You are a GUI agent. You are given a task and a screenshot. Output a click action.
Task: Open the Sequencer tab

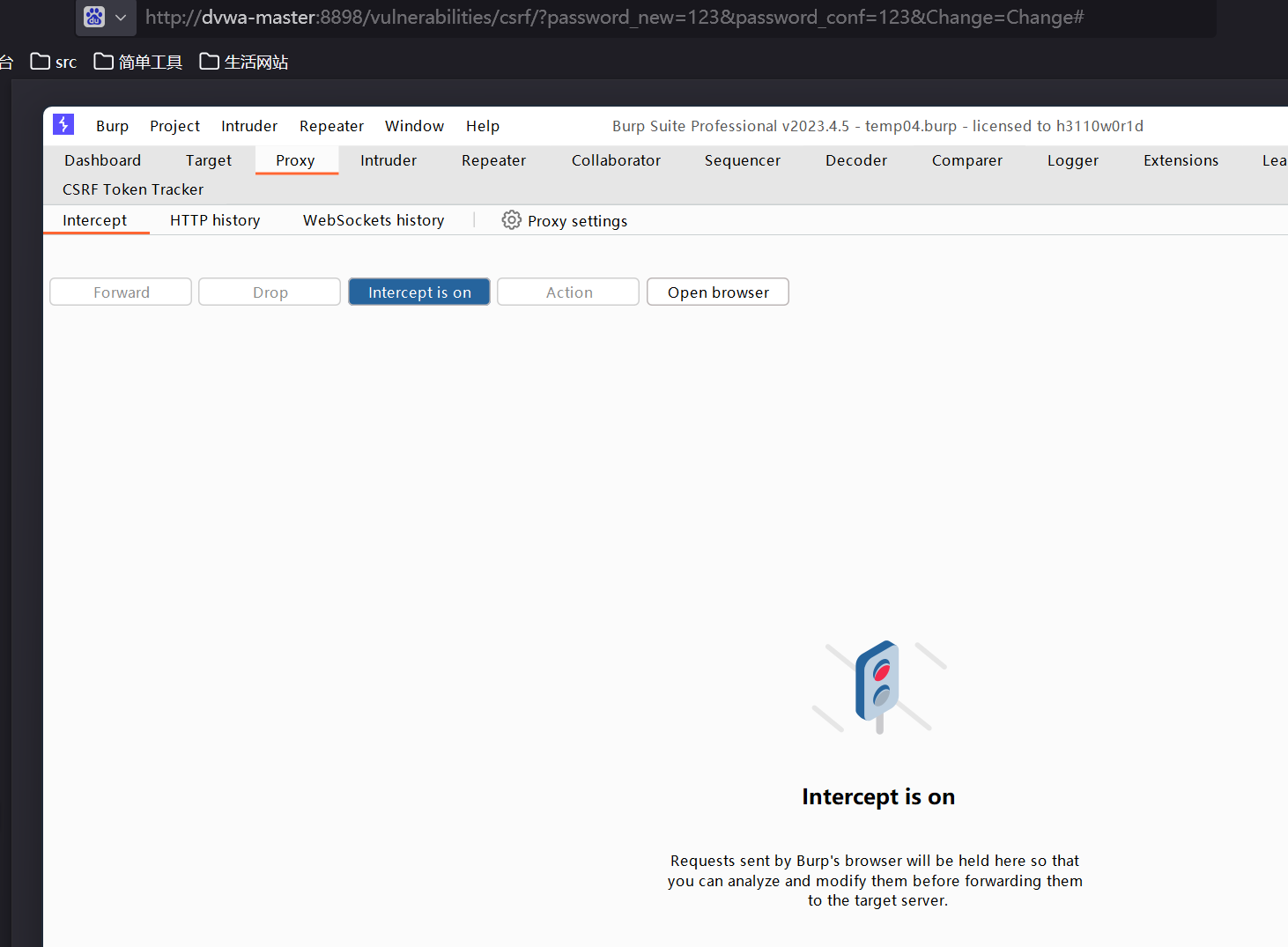[x=743, y=160]
